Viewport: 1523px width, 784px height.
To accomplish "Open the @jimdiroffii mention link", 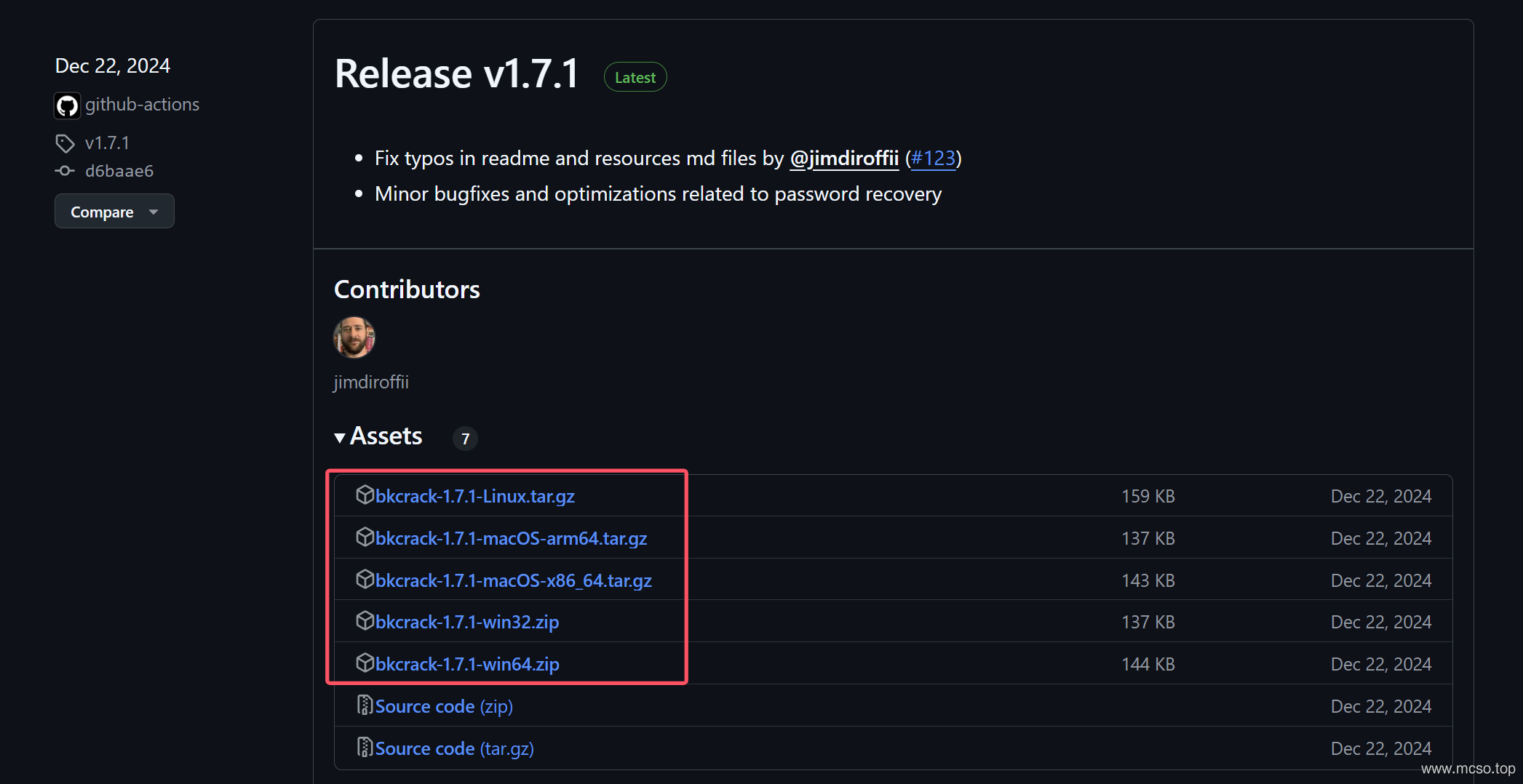I will [x=844, y=159].
